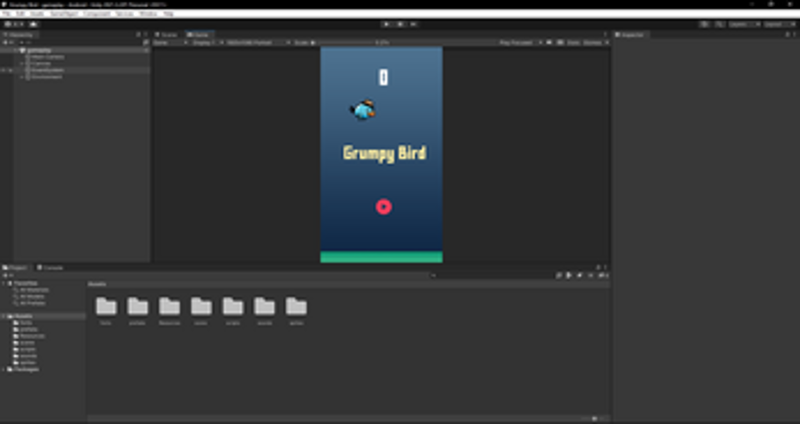Open the GameObject menu
800x424 pixels.
64,14
